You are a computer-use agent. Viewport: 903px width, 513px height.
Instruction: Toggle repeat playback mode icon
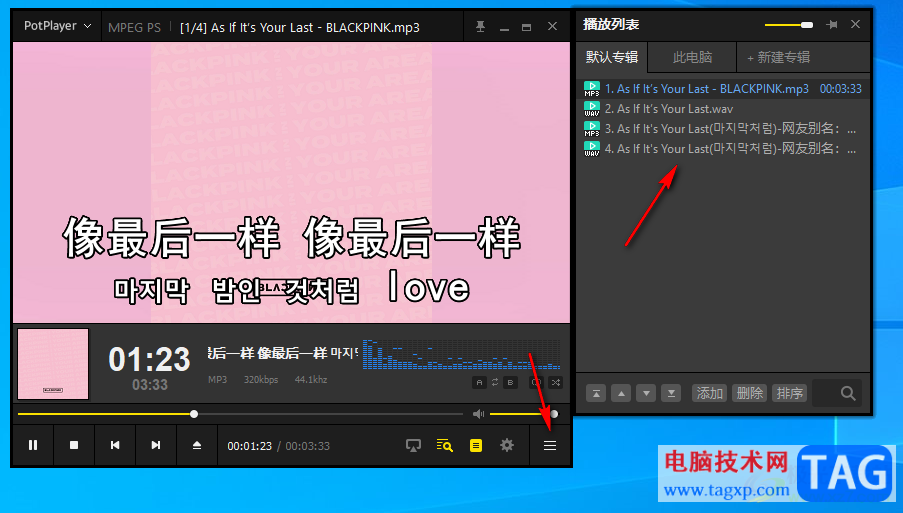point(537,382)
